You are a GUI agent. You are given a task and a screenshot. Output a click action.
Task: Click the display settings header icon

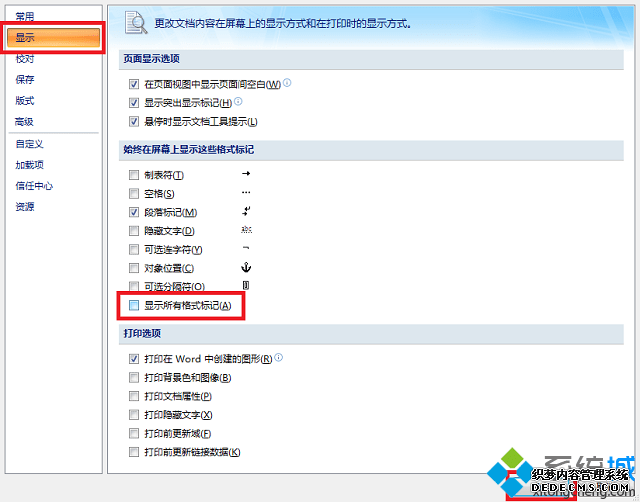137,21
